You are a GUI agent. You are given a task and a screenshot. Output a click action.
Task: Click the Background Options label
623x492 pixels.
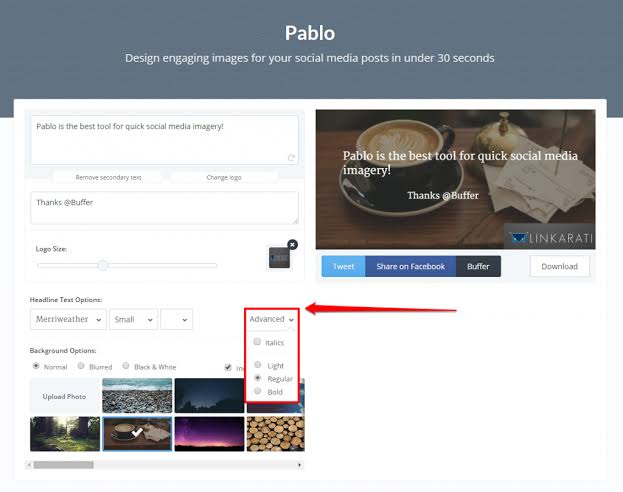click(x=63, y=351)
